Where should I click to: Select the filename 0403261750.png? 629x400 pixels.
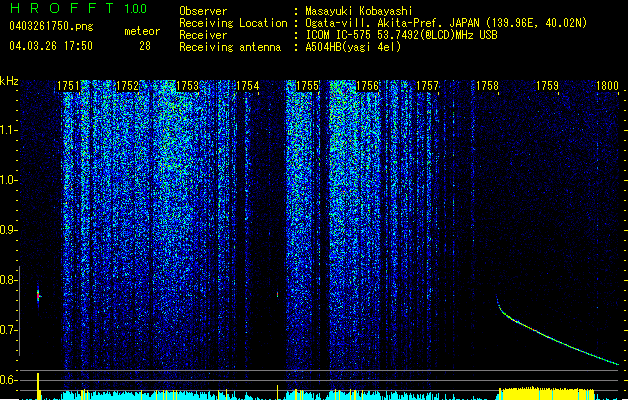pyautogui.click(x=51, y=27)
